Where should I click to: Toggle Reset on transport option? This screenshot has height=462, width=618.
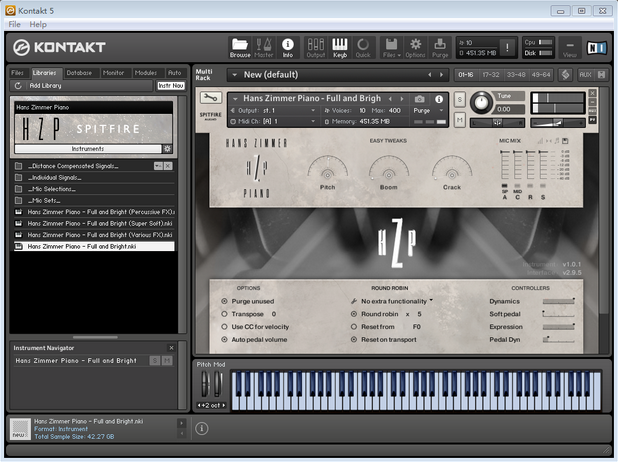coord(354,339)
